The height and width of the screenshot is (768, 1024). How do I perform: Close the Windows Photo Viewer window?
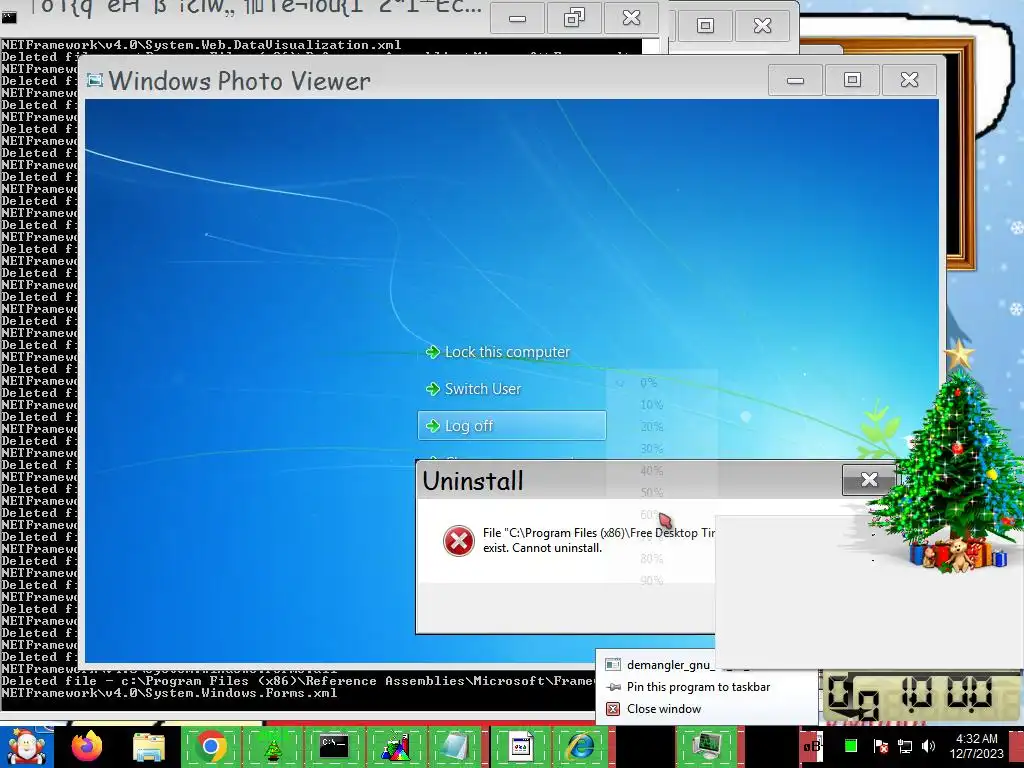pos(909,80)
